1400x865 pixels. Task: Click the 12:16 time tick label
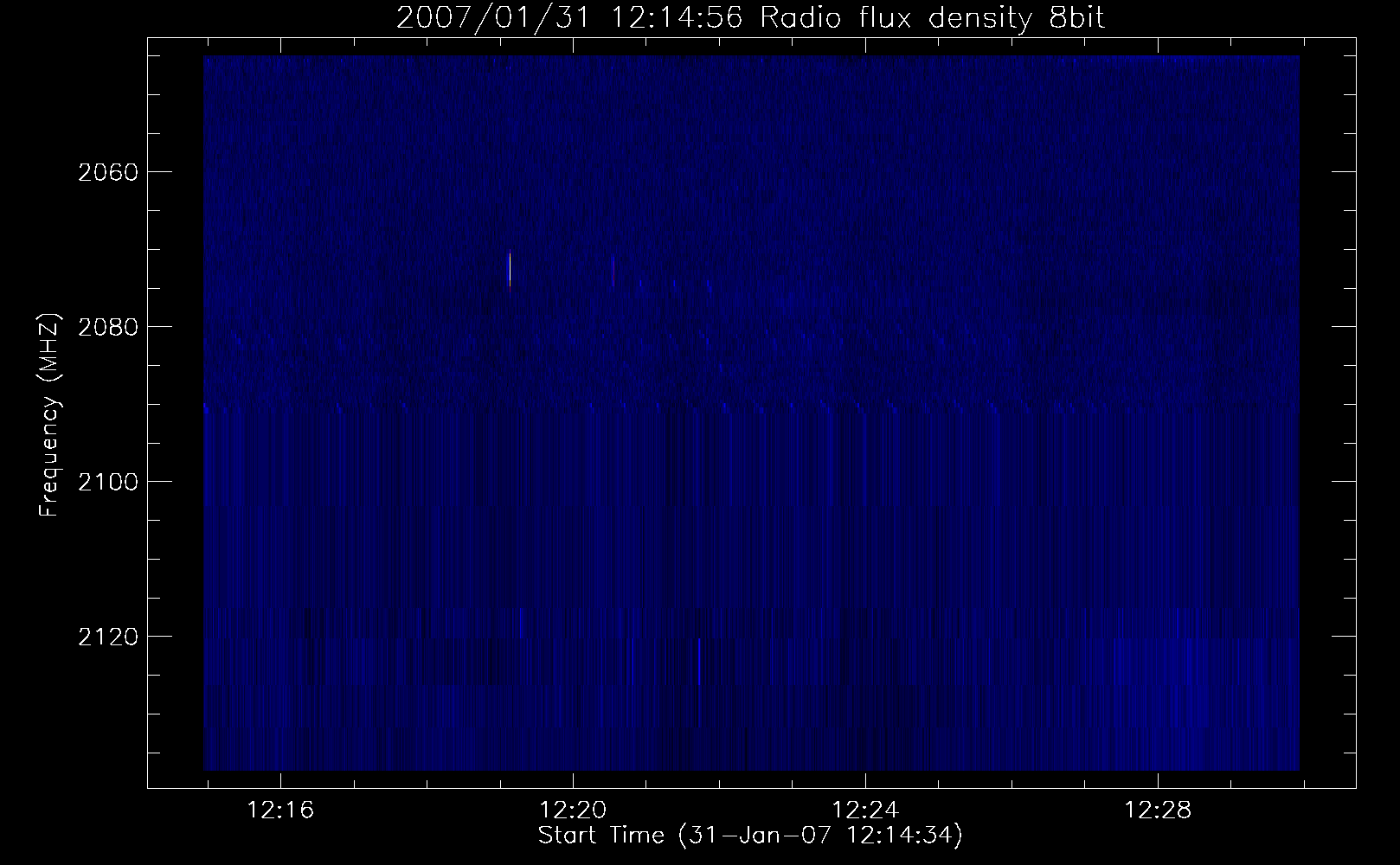point(280,811)
